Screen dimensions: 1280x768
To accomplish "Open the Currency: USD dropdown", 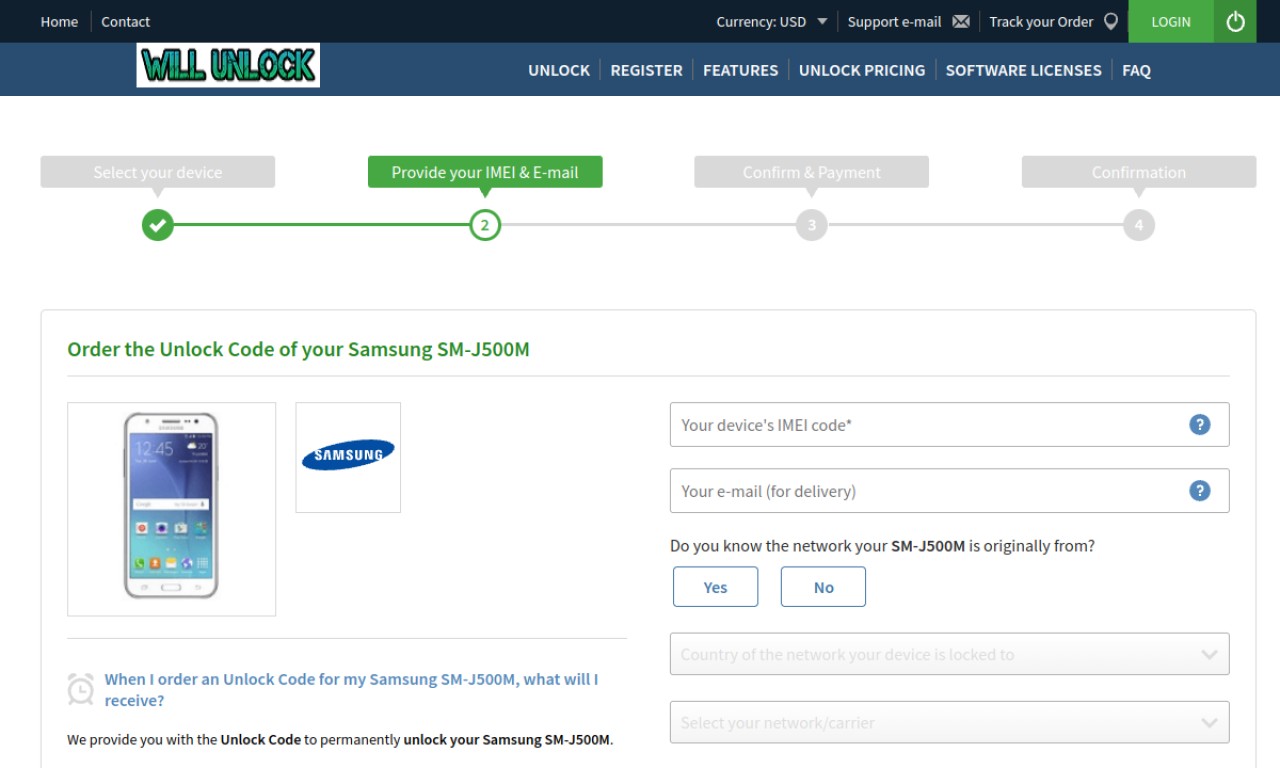I will point(771,21).
